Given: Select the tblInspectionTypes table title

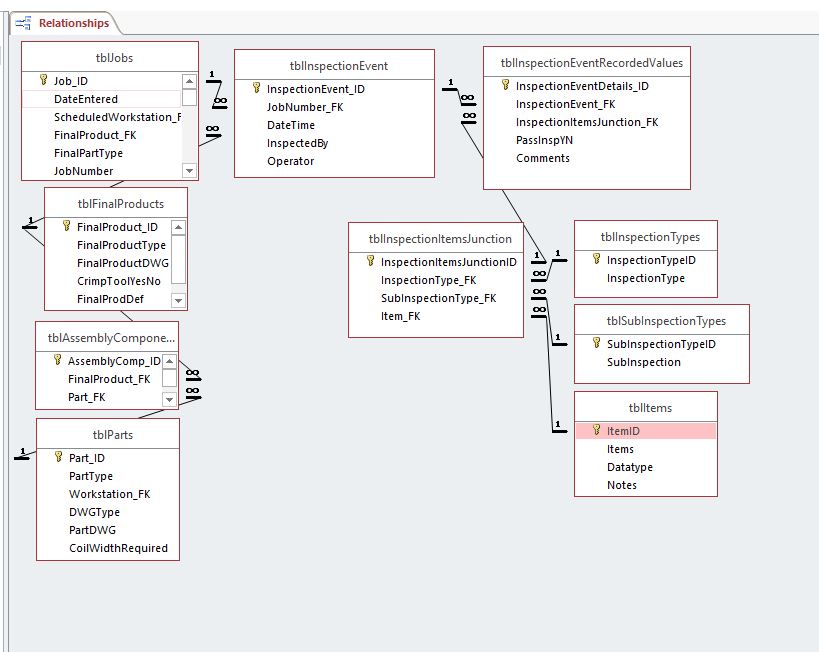Looking at the screenshot, I should (x=650, y=237).
